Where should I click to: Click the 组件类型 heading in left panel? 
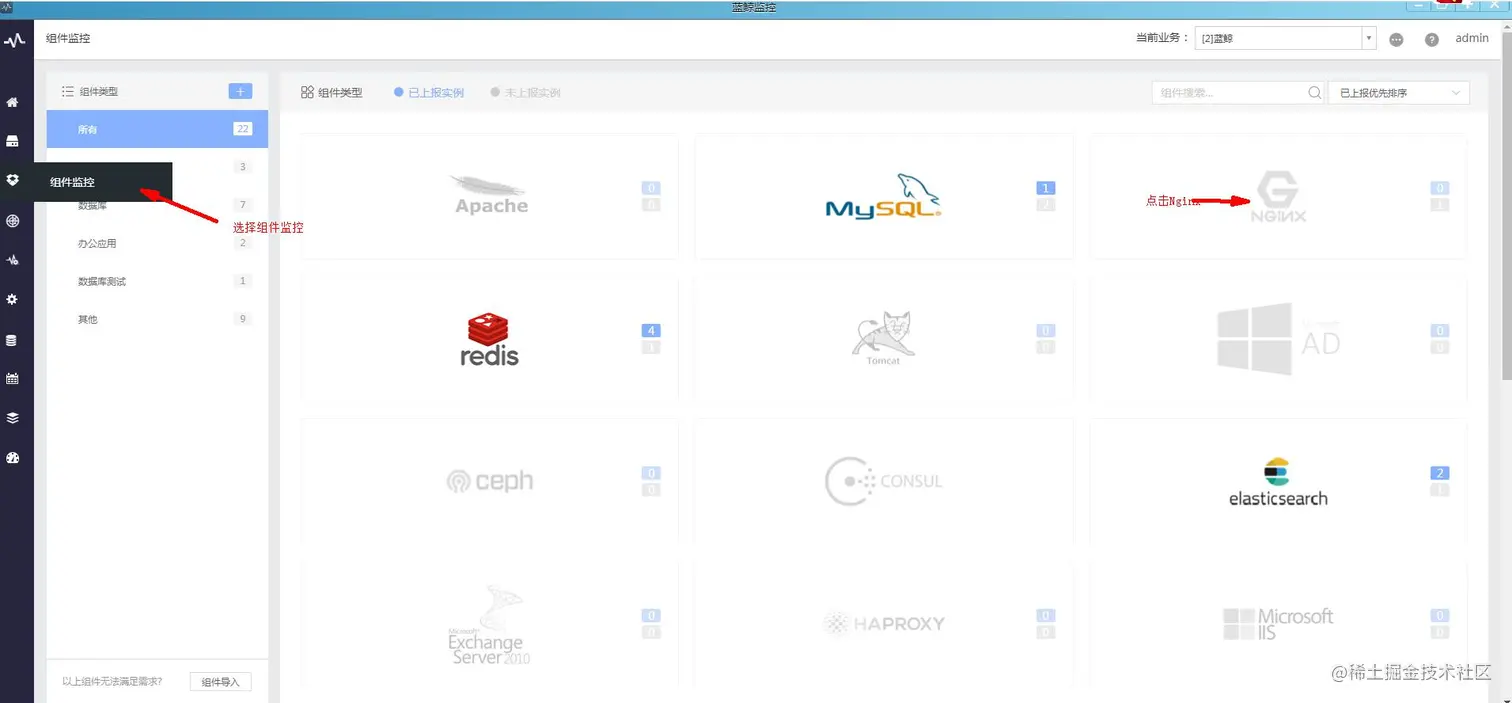(99, 91)
